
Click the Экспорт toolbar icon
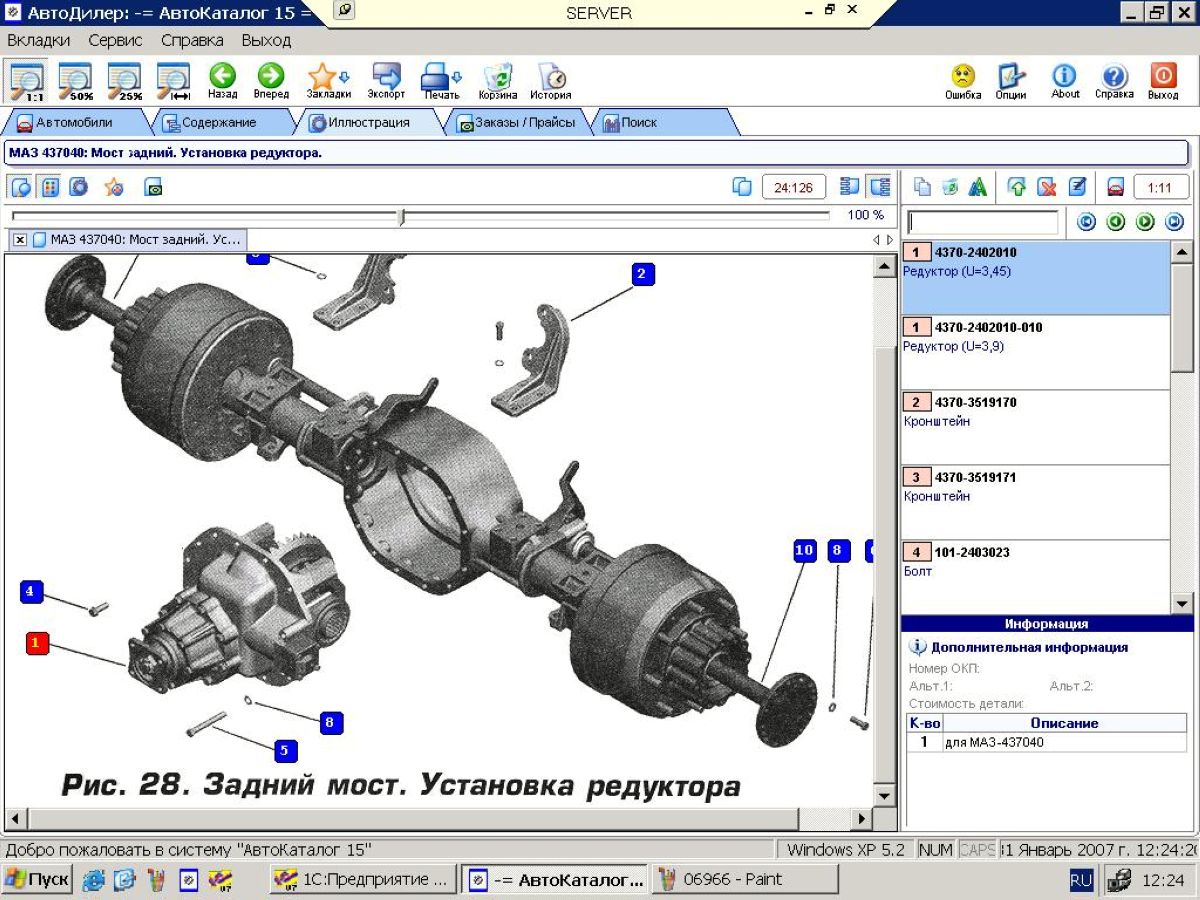click(x=386, y=77)
